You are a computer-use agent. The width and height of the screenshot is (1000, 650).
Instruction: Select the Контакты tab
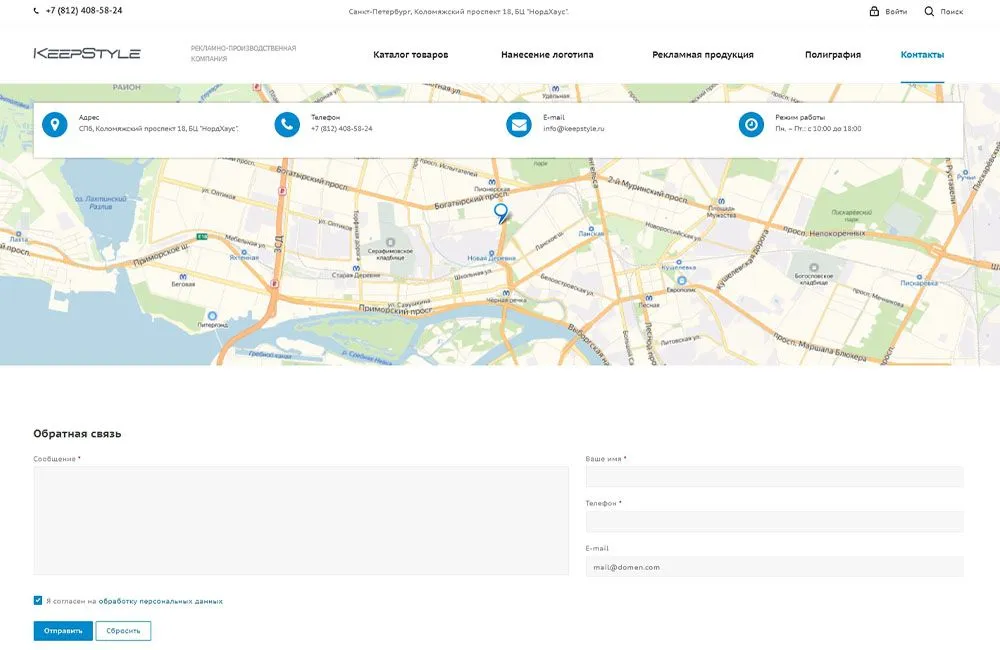click(x=922, y=55)
